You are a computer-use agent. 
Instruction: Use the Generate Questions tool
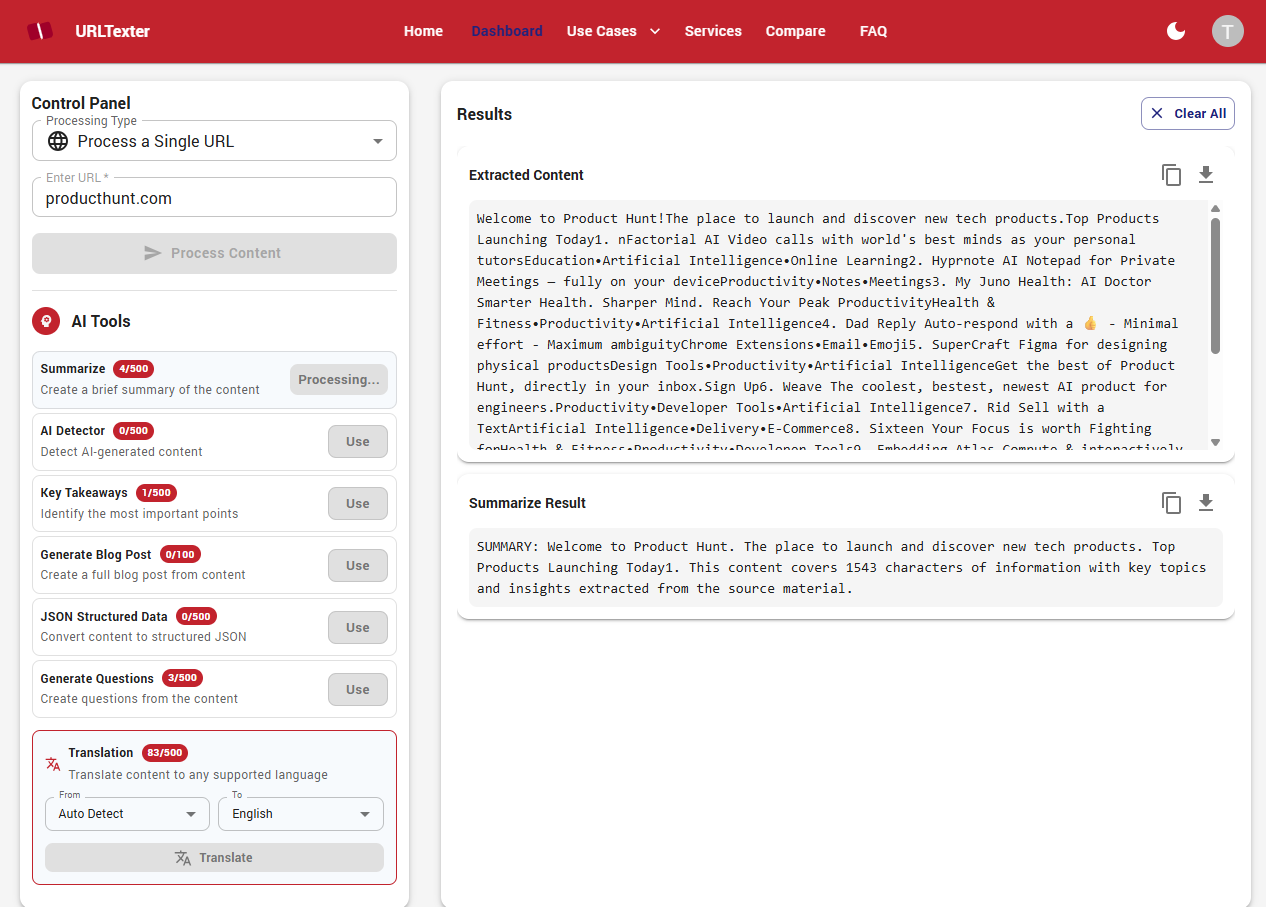[x=358, y=690]
